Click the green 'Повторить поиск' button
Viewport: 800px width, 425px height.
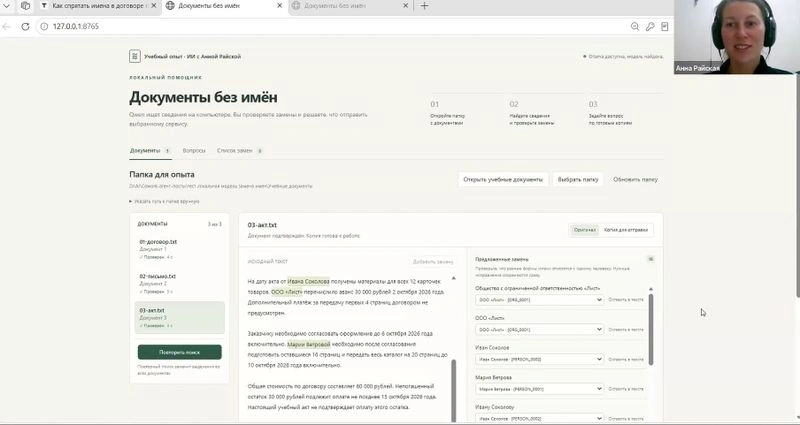(180, 352)
